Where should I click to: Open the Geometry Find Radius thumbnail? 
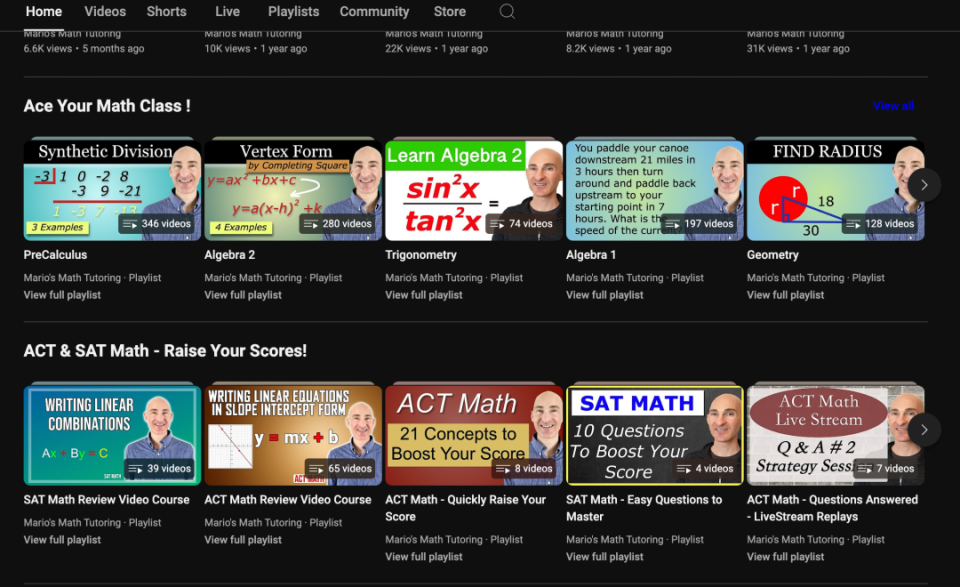click(835, 190)
